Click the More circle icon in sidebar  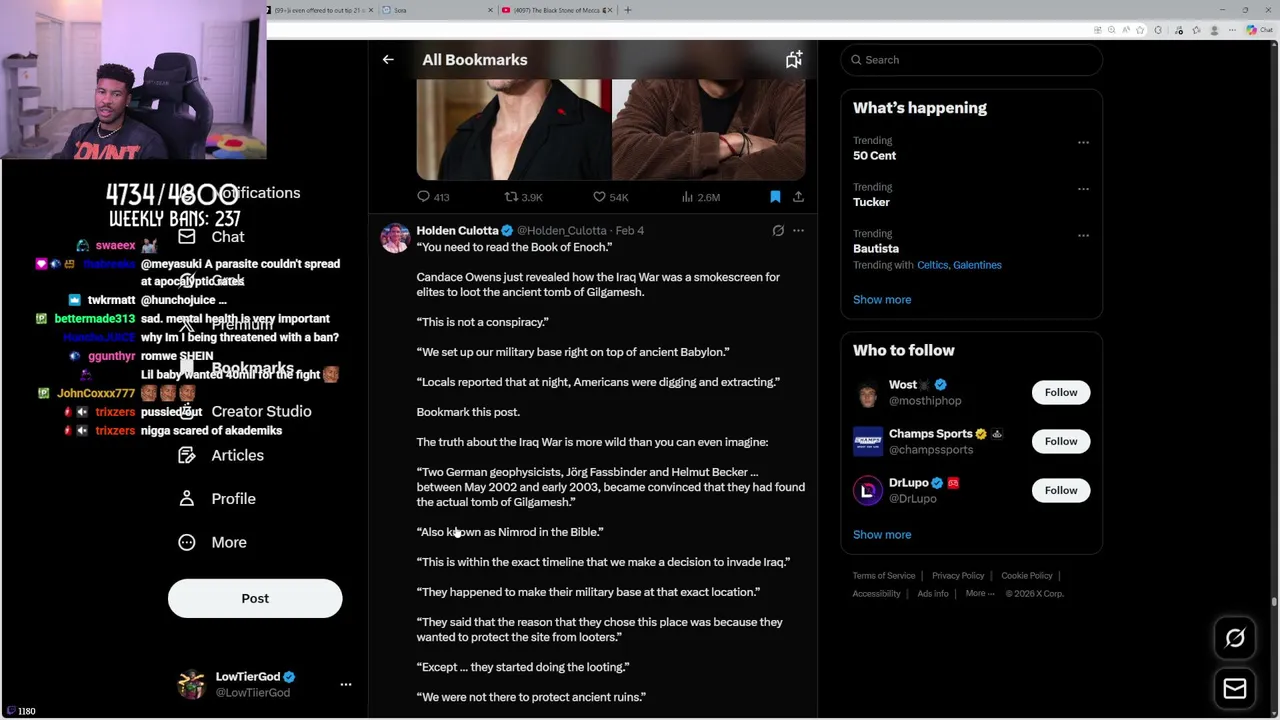187,542
